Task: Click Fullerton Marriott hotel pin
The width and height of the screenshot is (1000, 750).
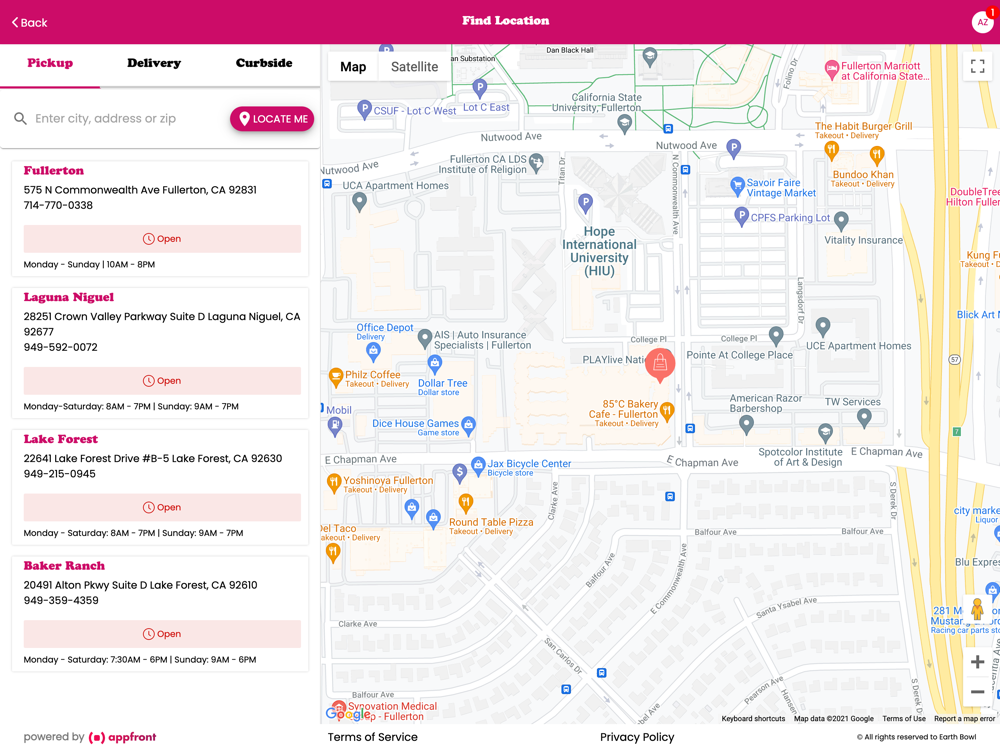Action: click(832, 69)
